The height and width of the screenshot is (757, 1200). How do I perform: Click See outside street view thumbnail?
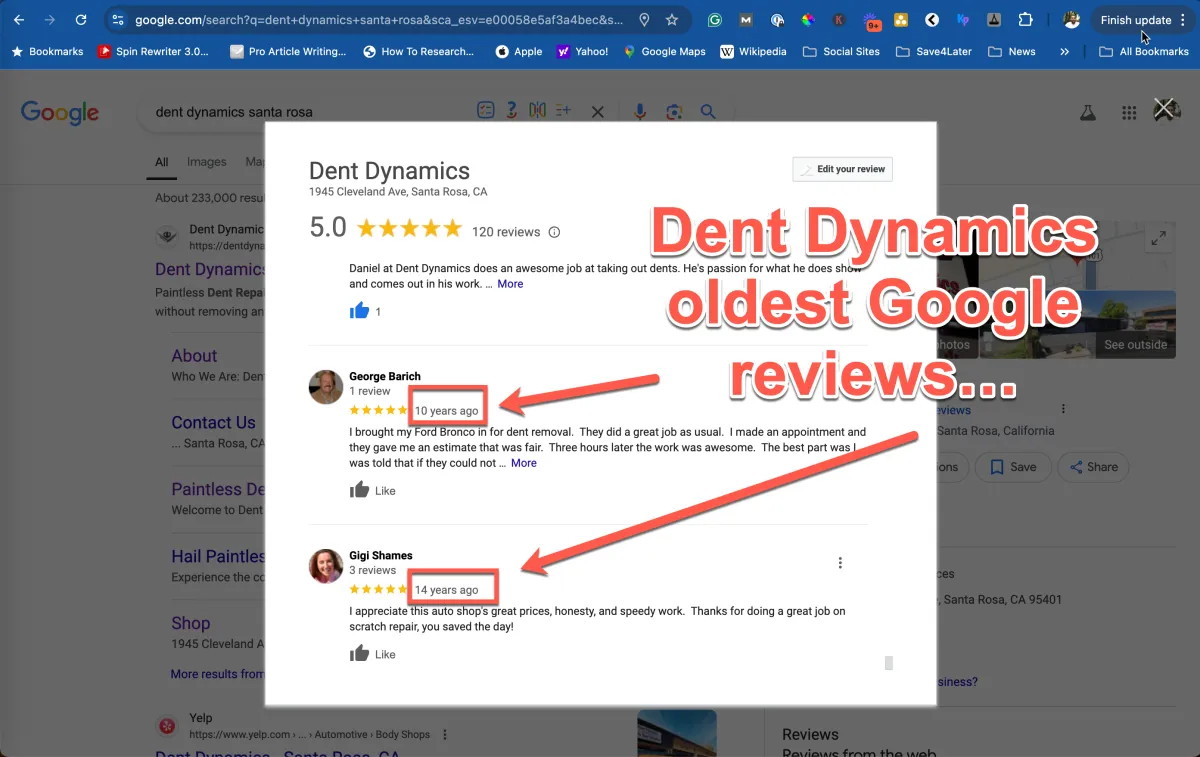click(x=1134, y=325)
